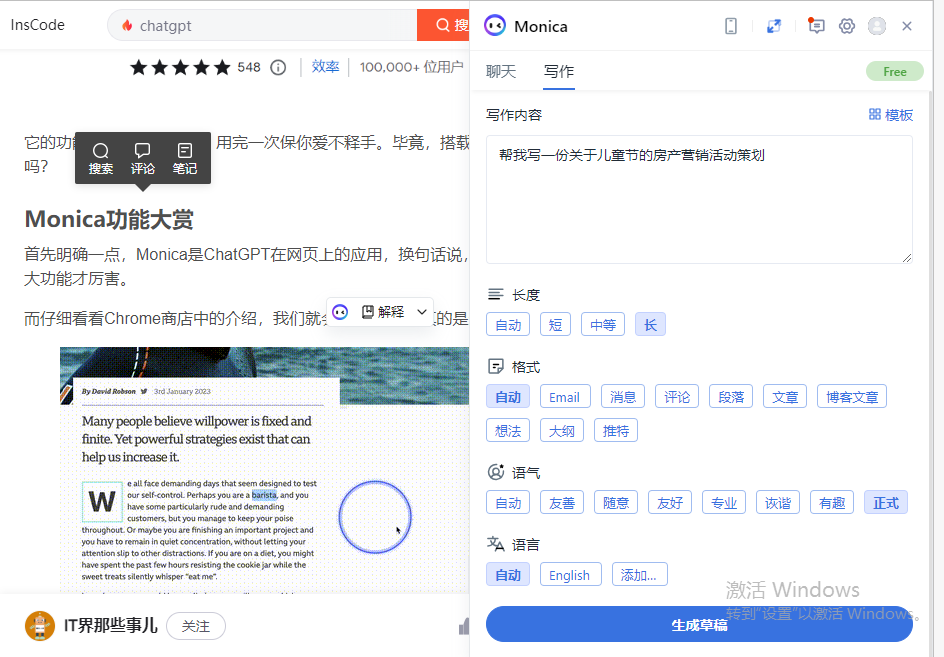Open the message feedback icon in Monica header
This screenshot has width=944, height=657.
point(816,26)
